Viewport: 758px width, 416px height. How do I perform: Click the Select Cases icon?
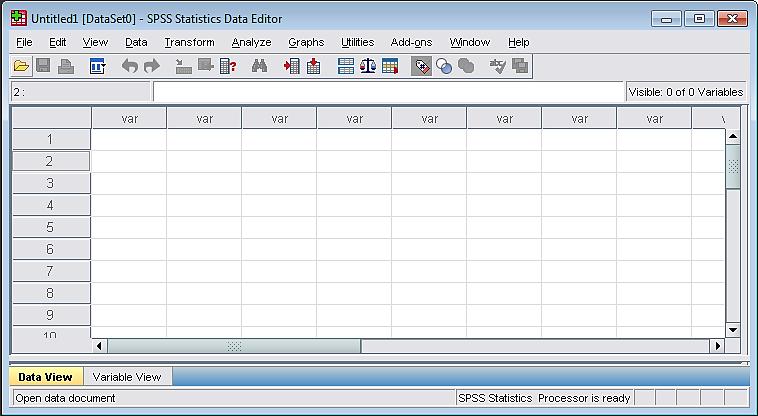tap(390, 66)
